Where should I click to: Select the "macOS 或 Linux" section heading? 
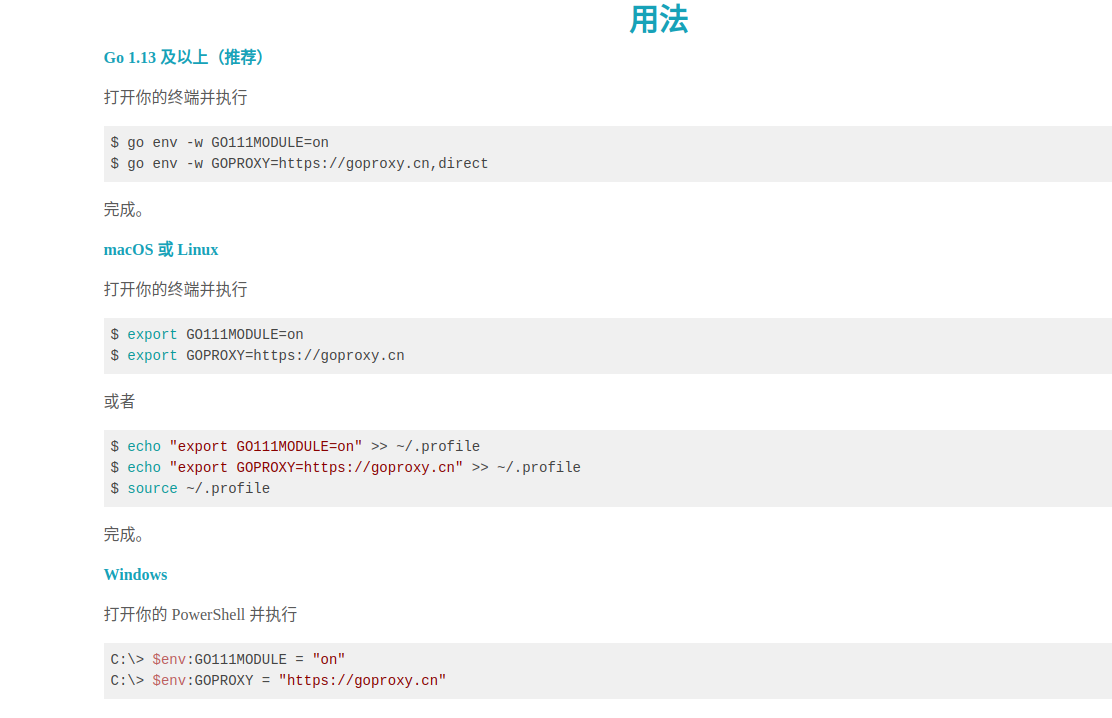click(161, 250)
